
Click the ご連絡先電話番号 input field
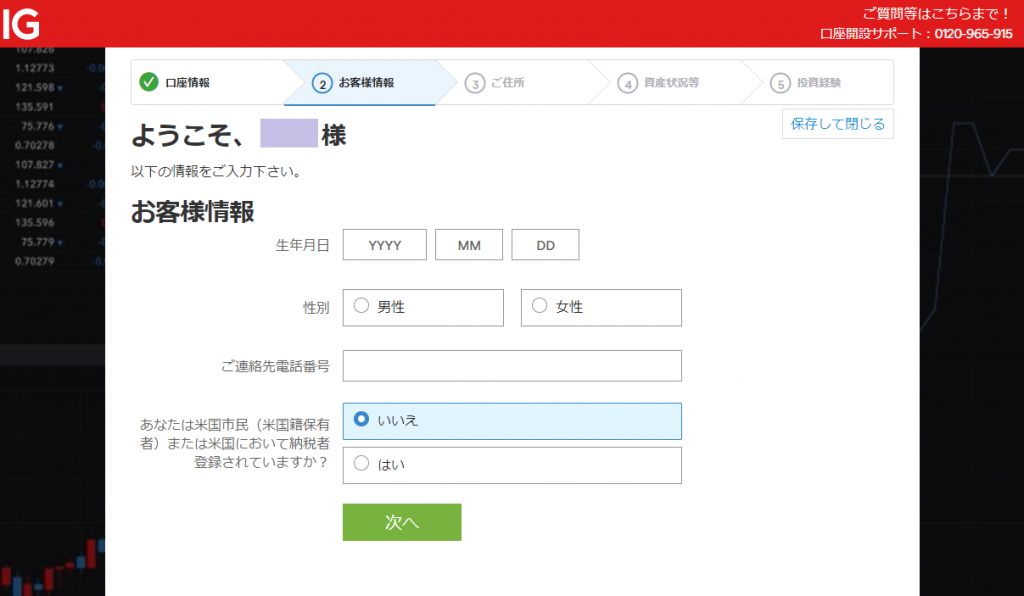coord(512,366)
